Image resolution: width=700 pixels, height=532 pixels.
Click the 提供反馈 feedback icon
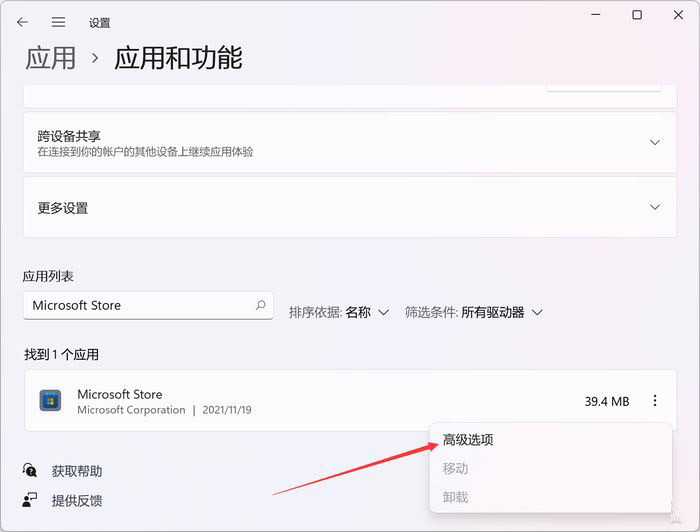29,500
